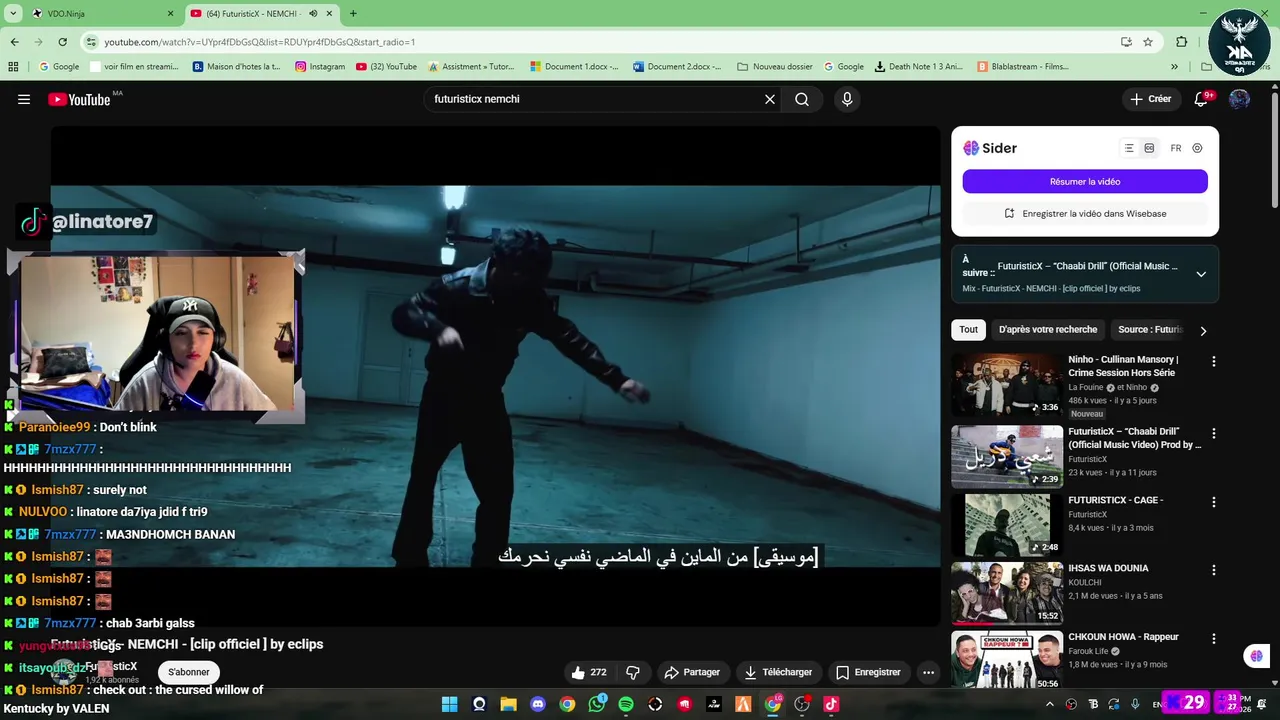Image resolution: width=1280 pixels, height=720 pixels.
Task: Open Sider settings target icon
Action: click(1197, 148)
